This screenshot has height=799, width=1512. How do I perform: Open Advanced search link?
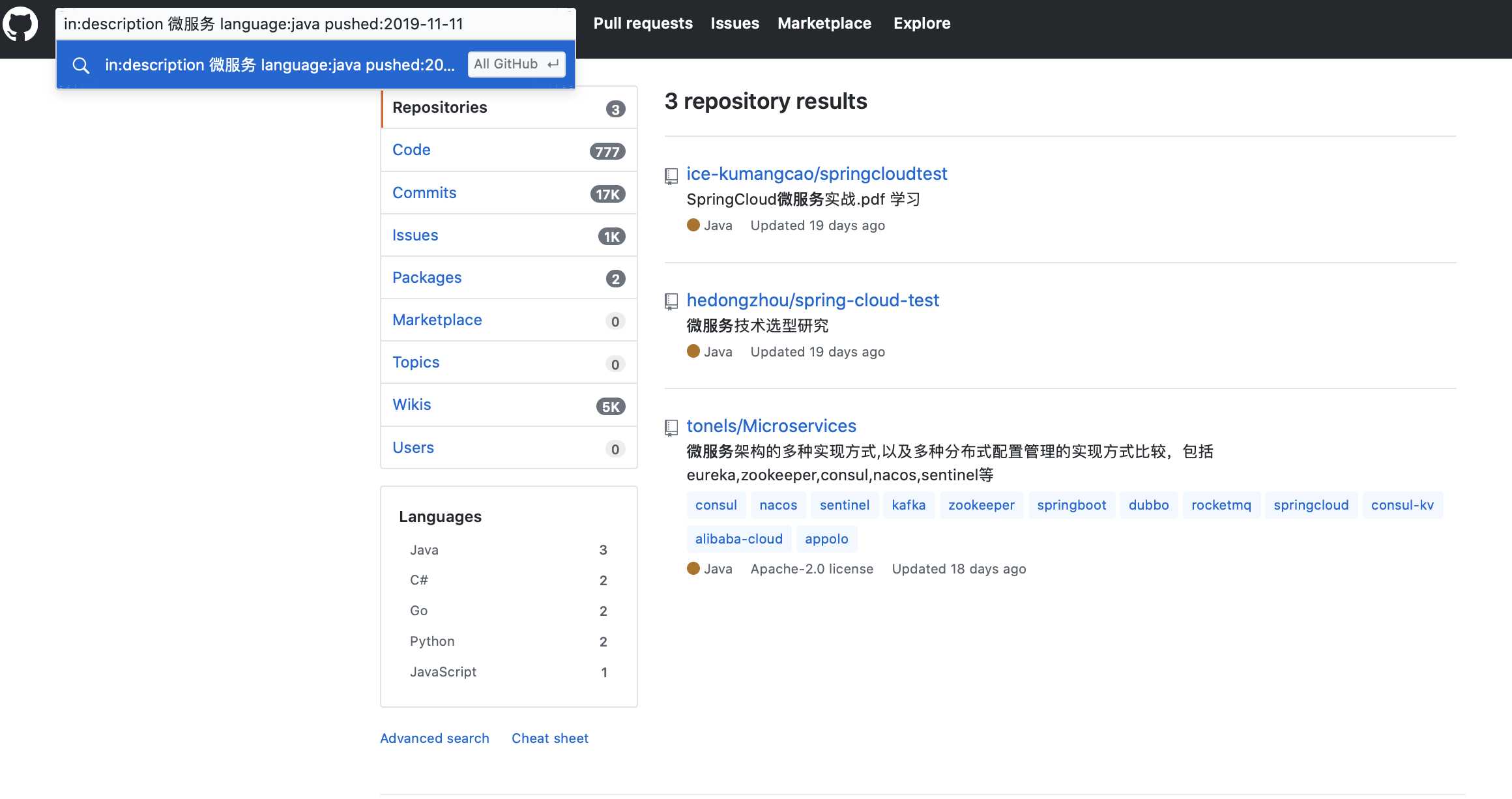pyautogui.click(x=435, y=738)
